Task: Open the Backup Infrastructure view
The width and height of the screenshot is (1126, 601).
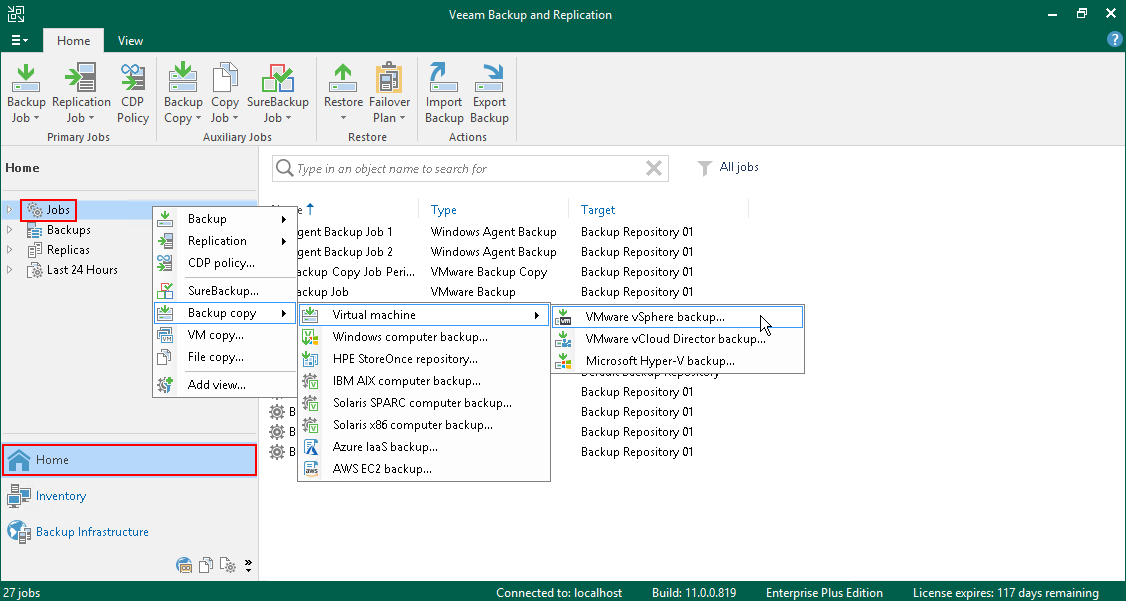Action: 92,532
